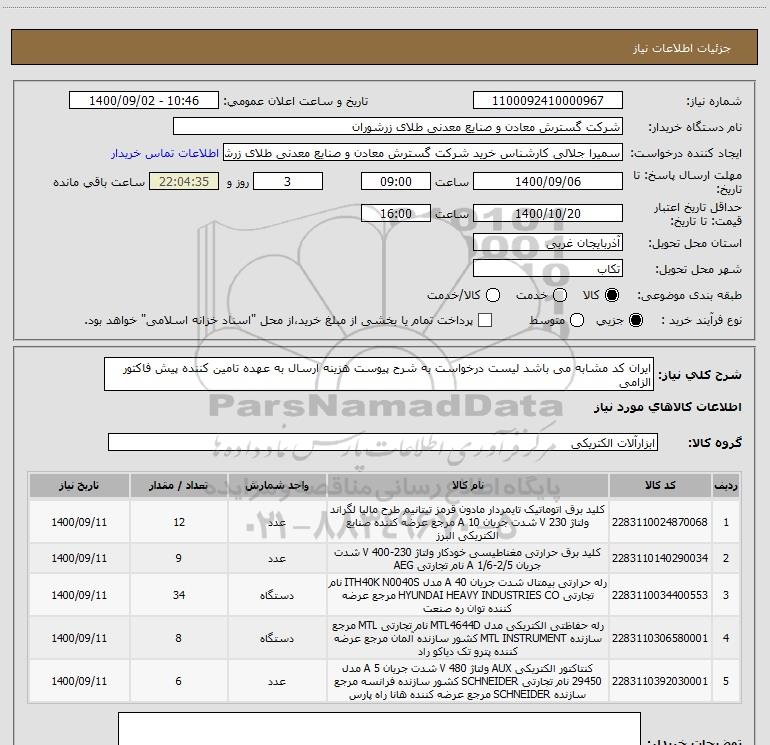This screenshot has width=770, height=745.
Task: Click the گروه کالا field ابزارآلات الکتریکی
Action: (383, 442)
